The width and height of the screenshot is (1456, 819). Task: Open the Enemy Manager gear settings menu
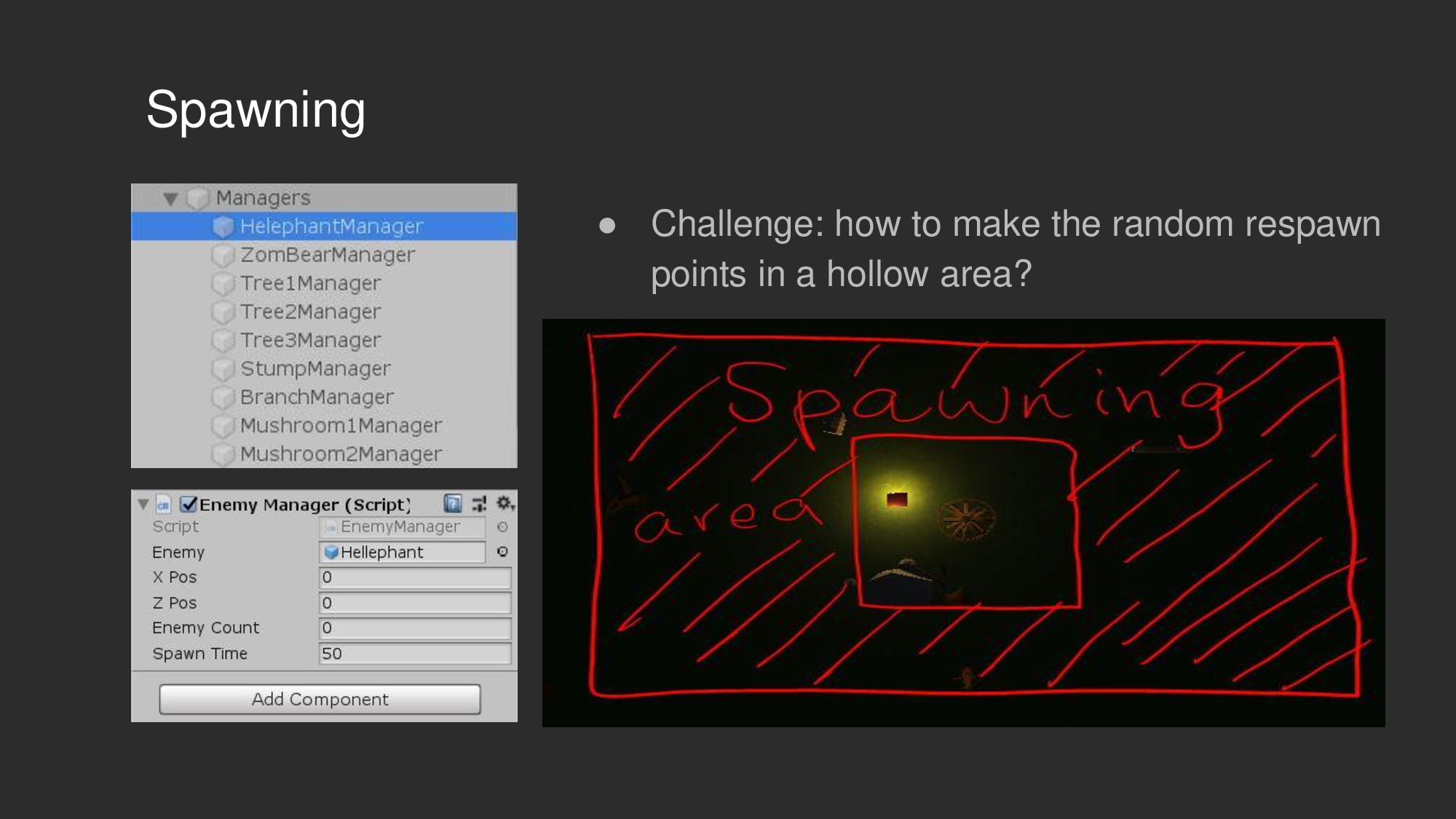point(505,503)
